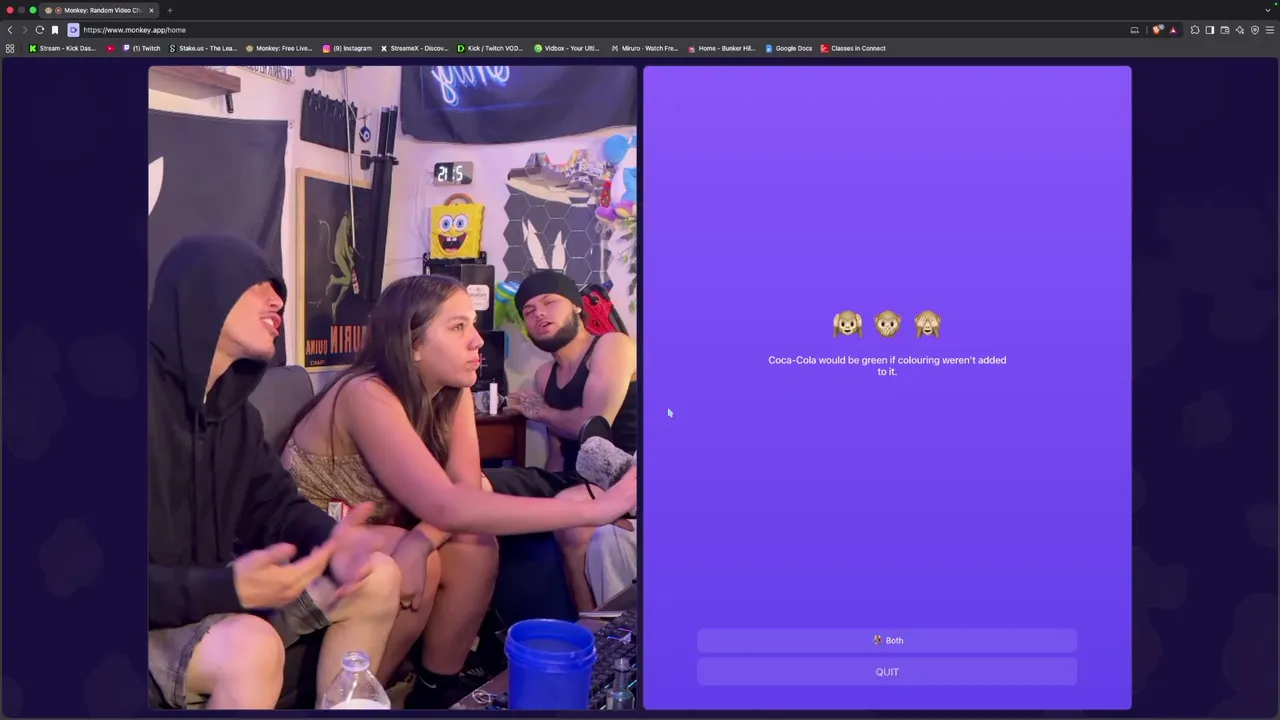Open the (1) Twitch bookmark
The height and width of the screenshot is (720, 1280).
[x=141, y=48]
